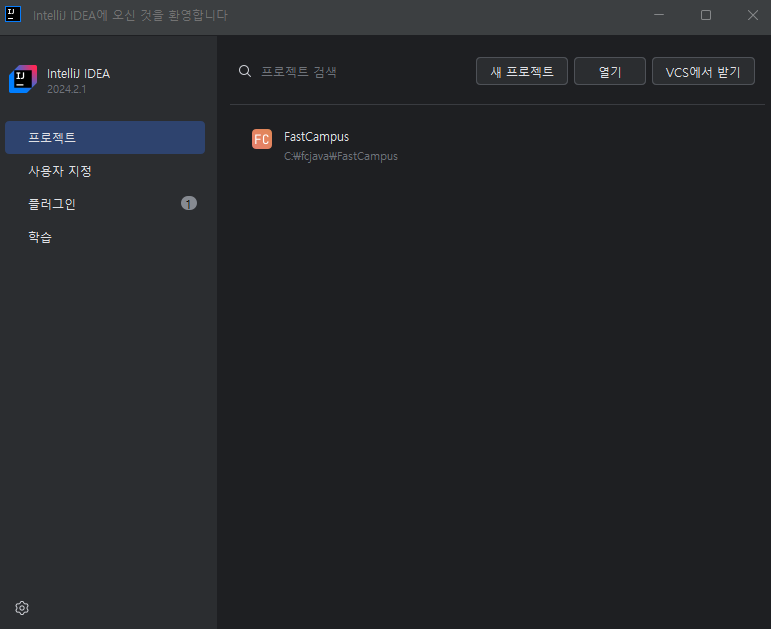Create a project with 새 프로젝트 button
Image resolution: width=771 pixels, height=629 pixels.
click(522, 71)
